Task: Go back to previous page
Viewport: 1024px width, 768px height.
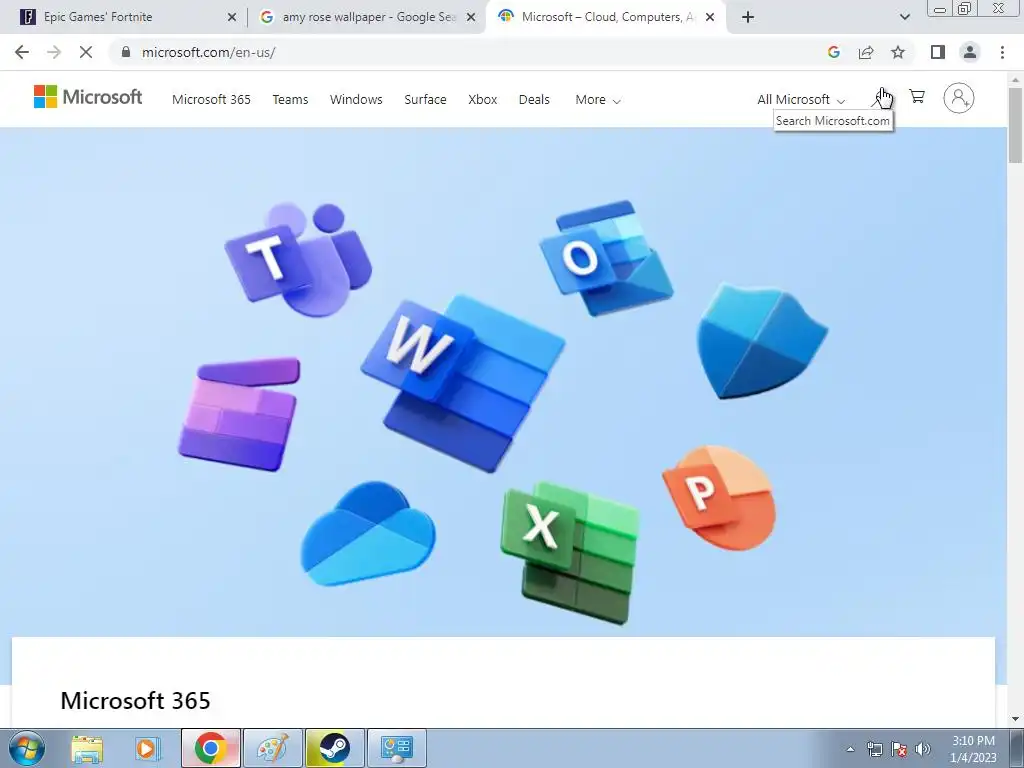Action: pos(22,52)
